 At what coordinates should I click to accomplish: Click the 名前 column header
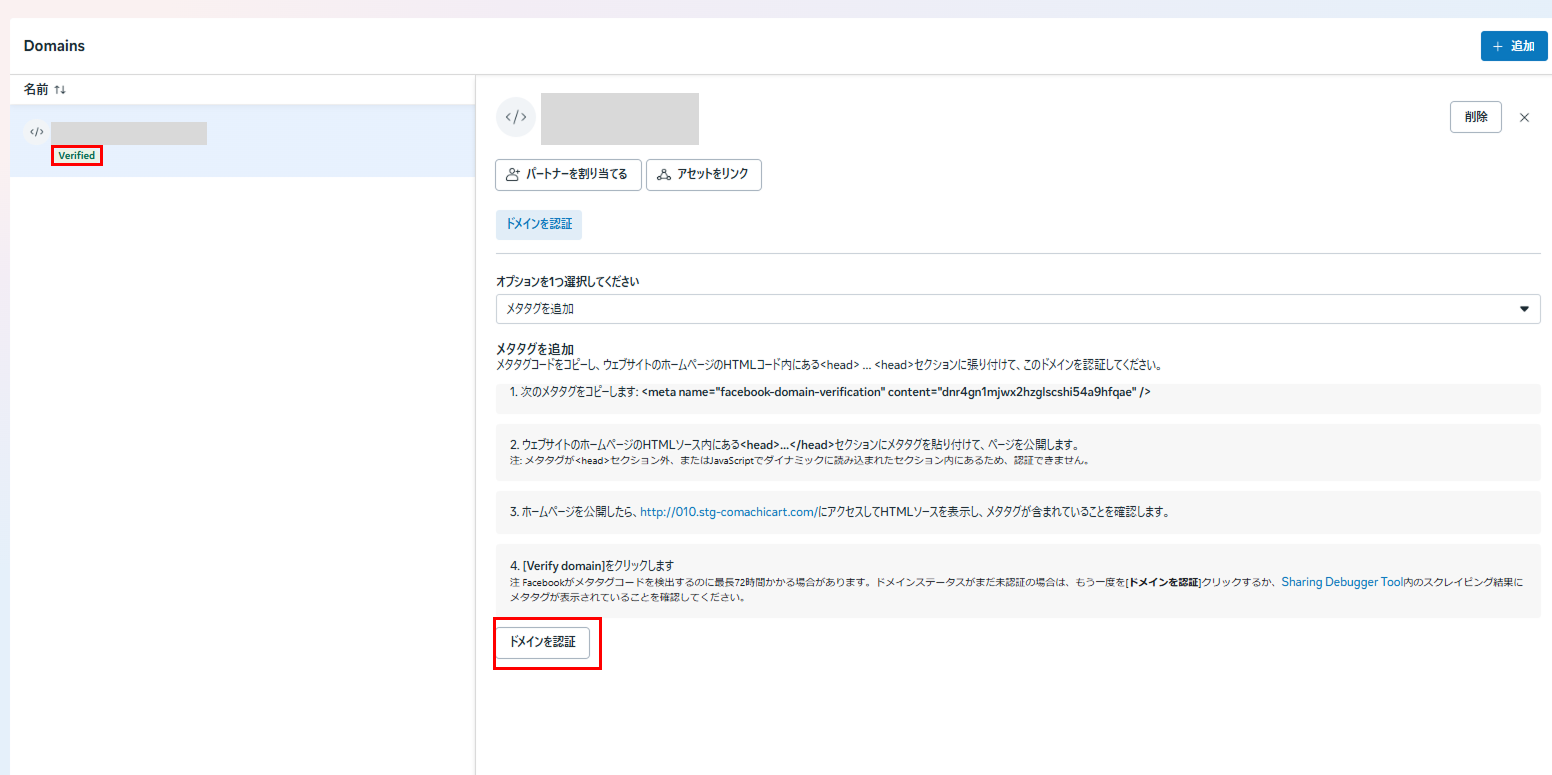click(36, 90)
